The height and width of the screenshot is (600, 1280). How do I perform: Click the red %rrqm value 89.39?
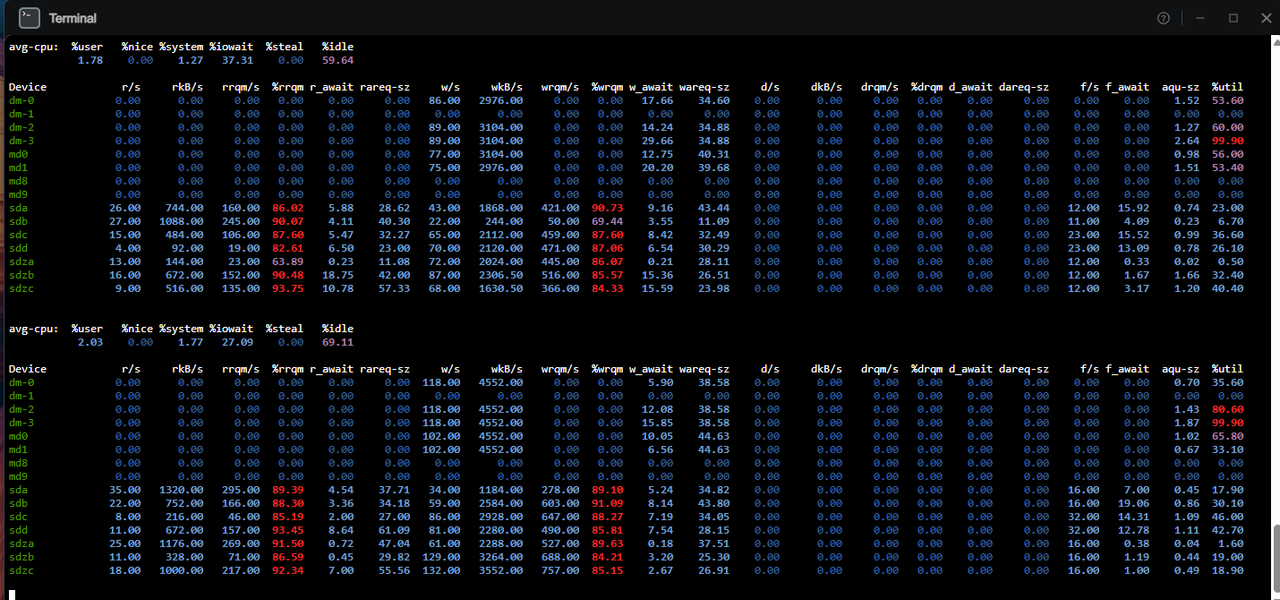point(287,490)
